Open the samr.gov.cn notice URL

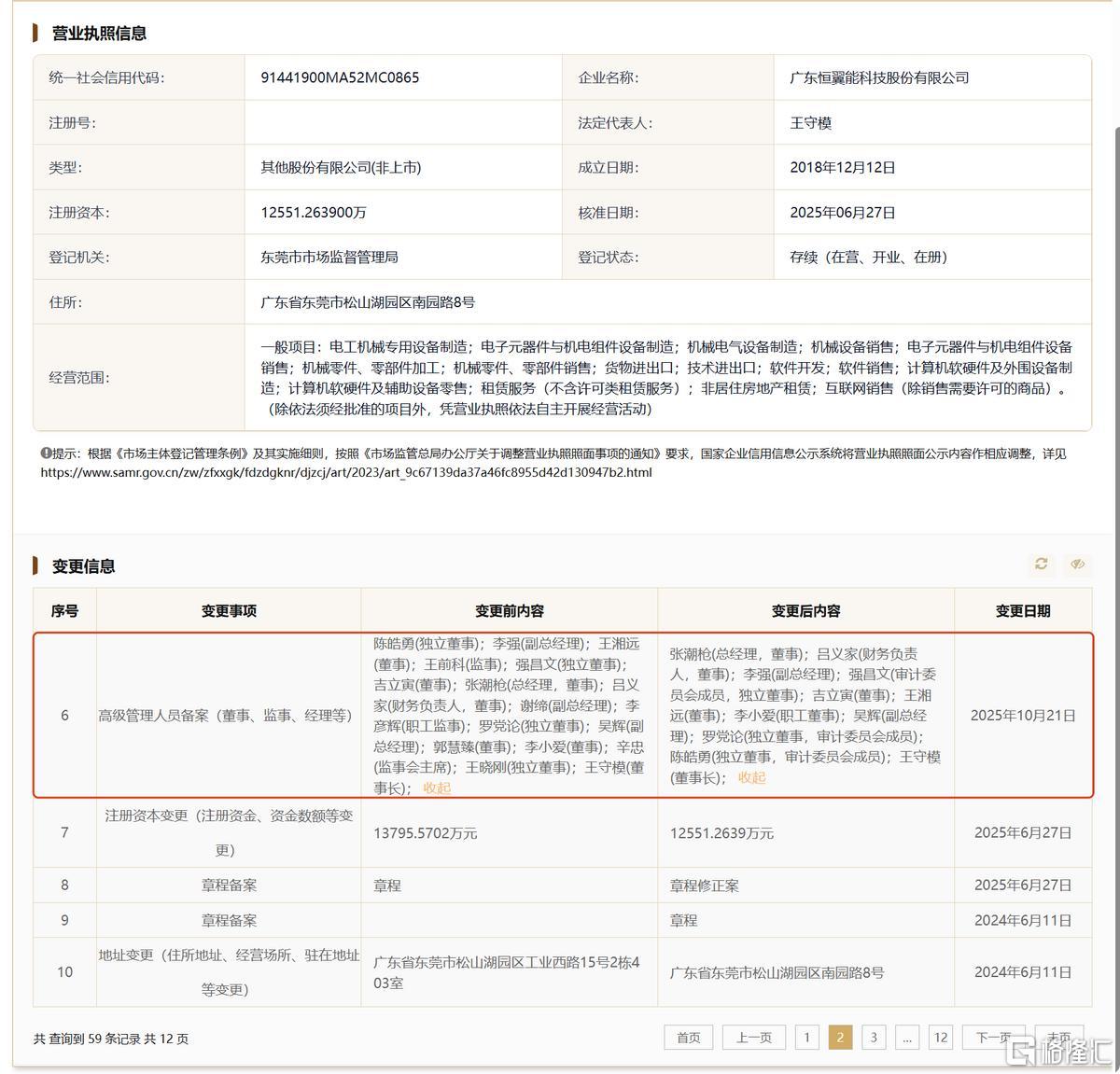[346, 472]
